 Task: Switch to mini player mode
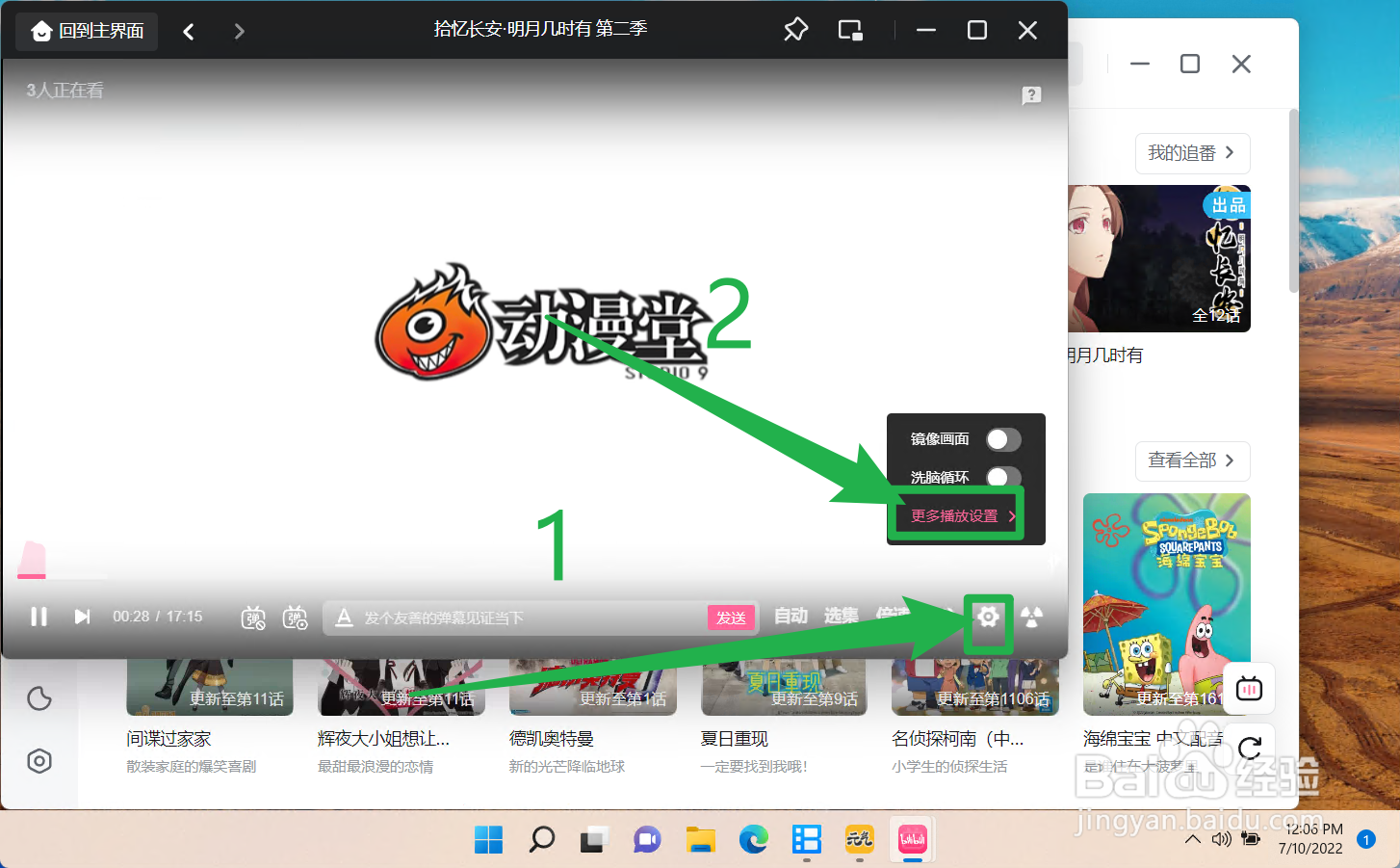[850, 31]
